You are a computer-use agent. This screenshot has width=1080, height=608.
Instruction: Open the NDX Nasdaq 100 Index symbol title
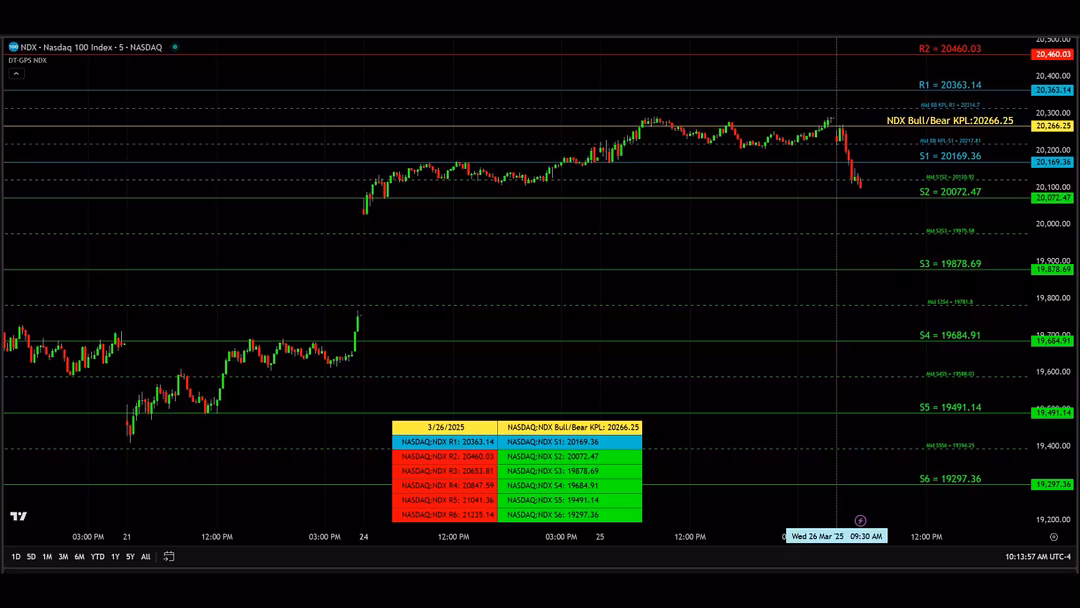pyautogui.click(x=91, y=47)
